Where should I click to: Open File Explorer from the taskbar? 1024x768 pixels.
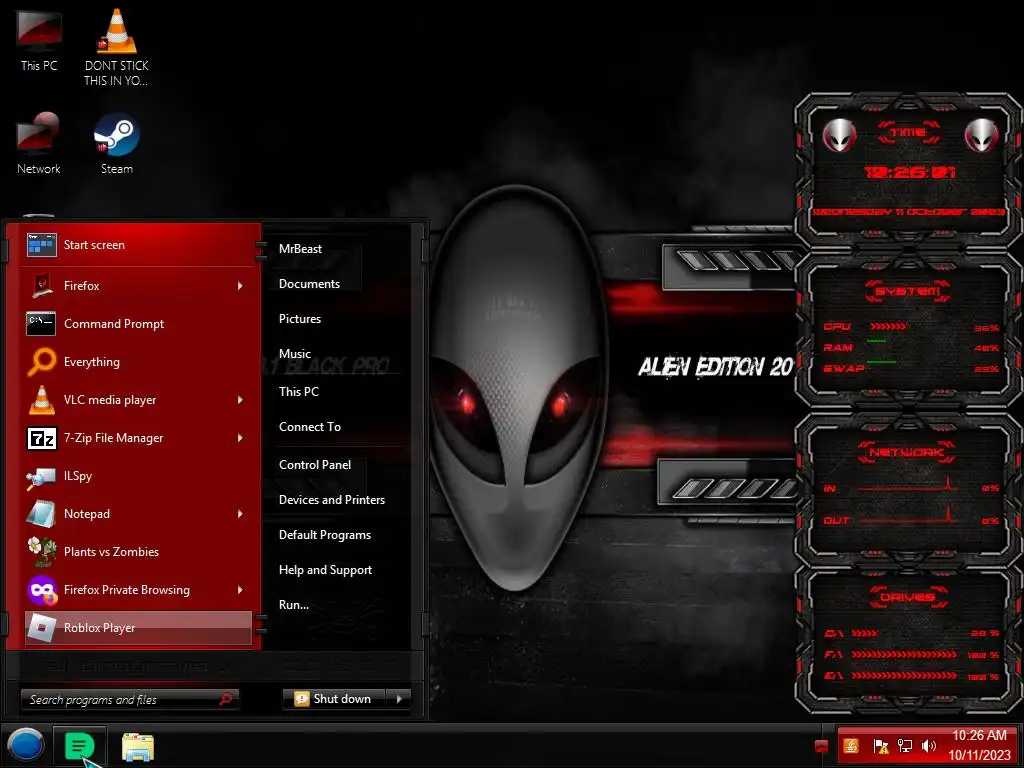point(138,746)
